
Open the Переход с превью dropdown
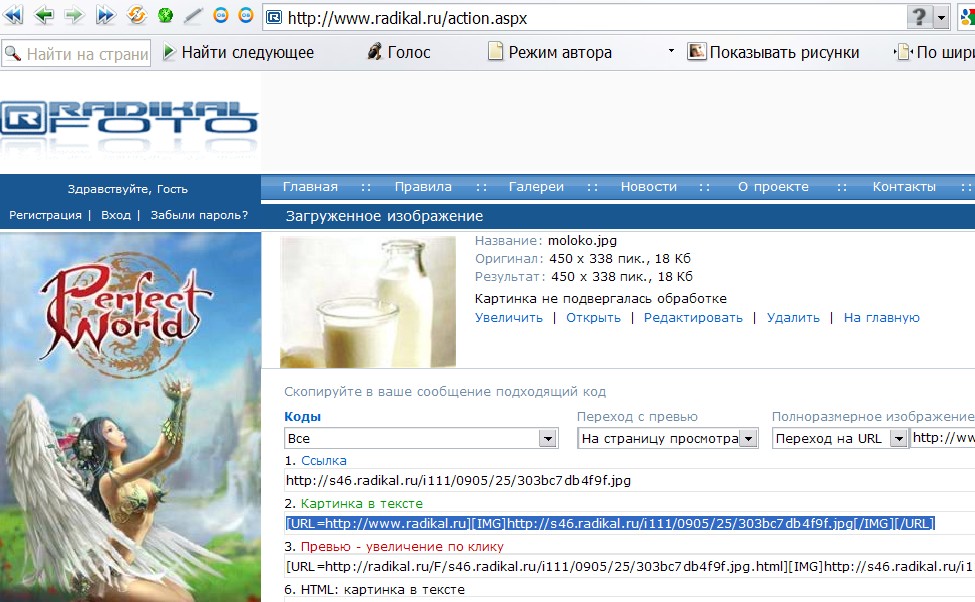[x=668, y=438]
